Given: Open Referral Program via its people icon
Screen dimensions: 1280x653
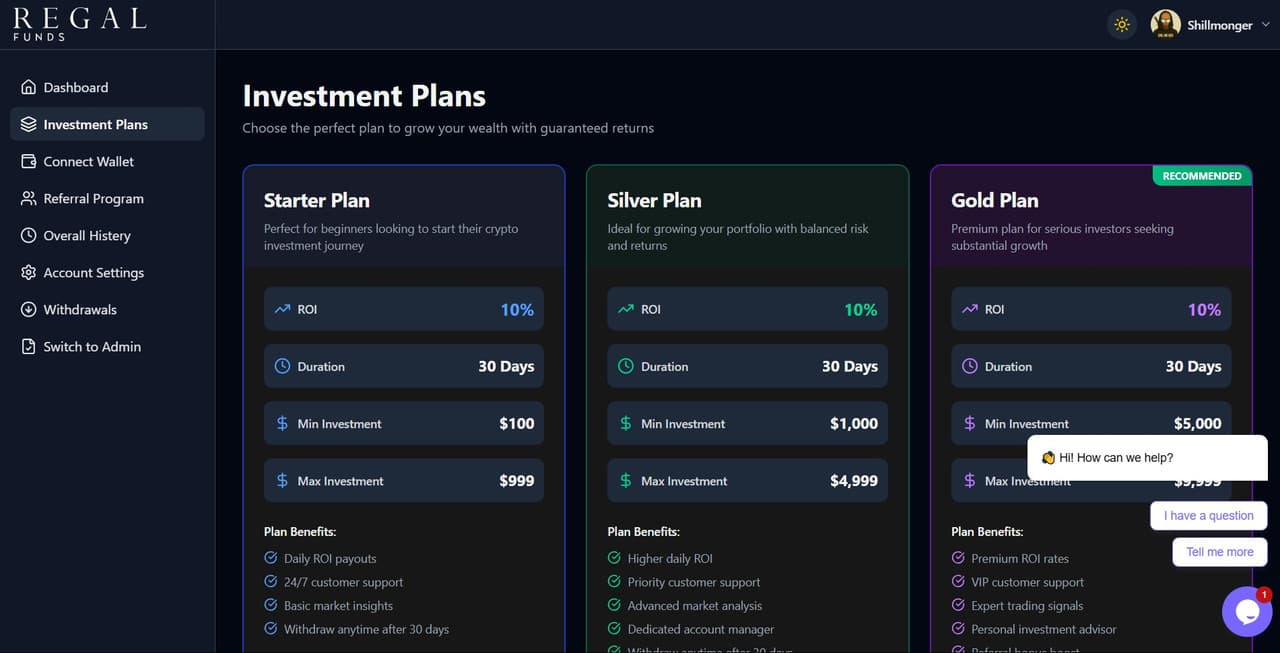Looking at the screenshot, I should point(28,198).
